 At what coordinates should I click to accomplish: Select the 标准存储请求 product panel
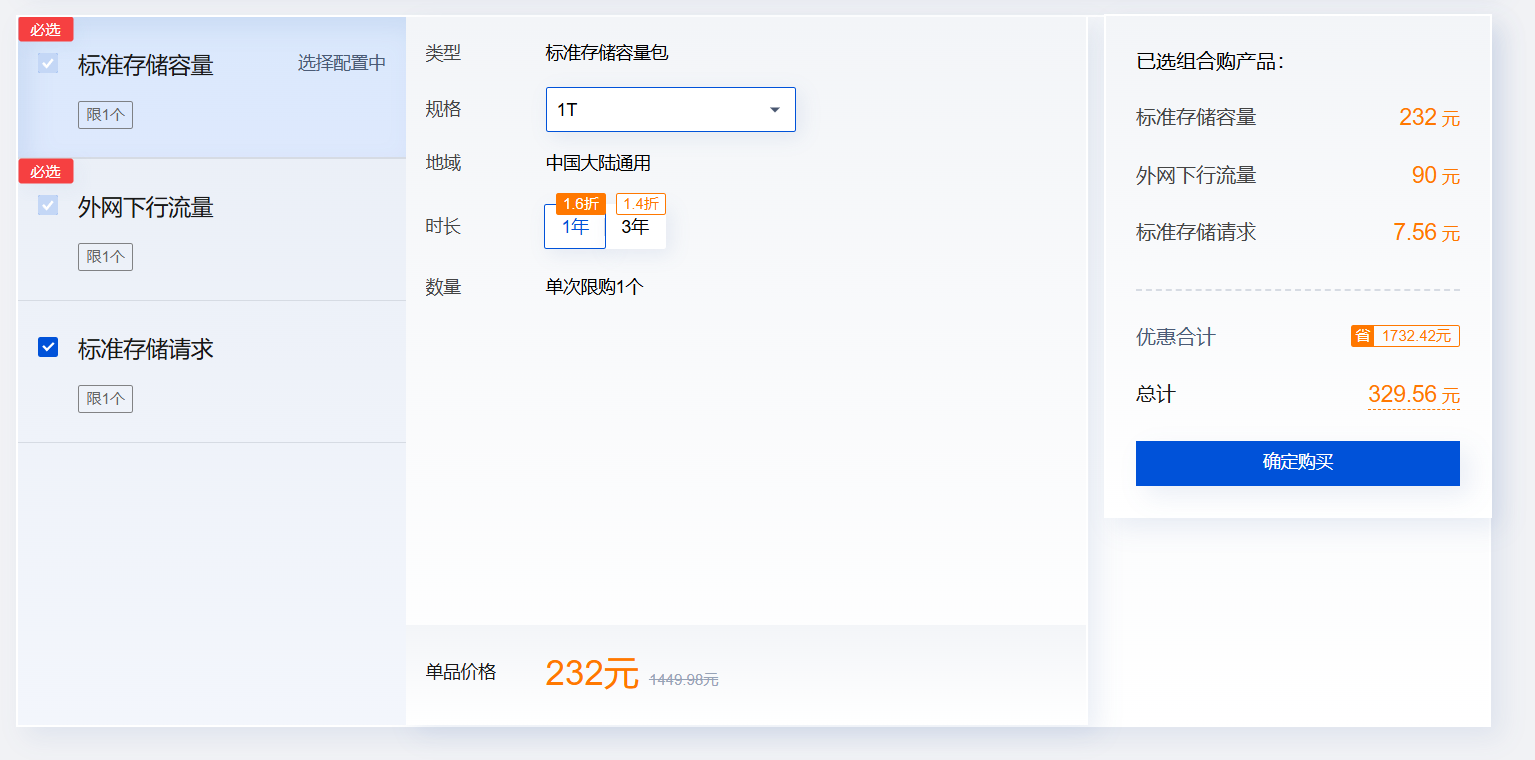pyautogui.click(x=210, y=372)
